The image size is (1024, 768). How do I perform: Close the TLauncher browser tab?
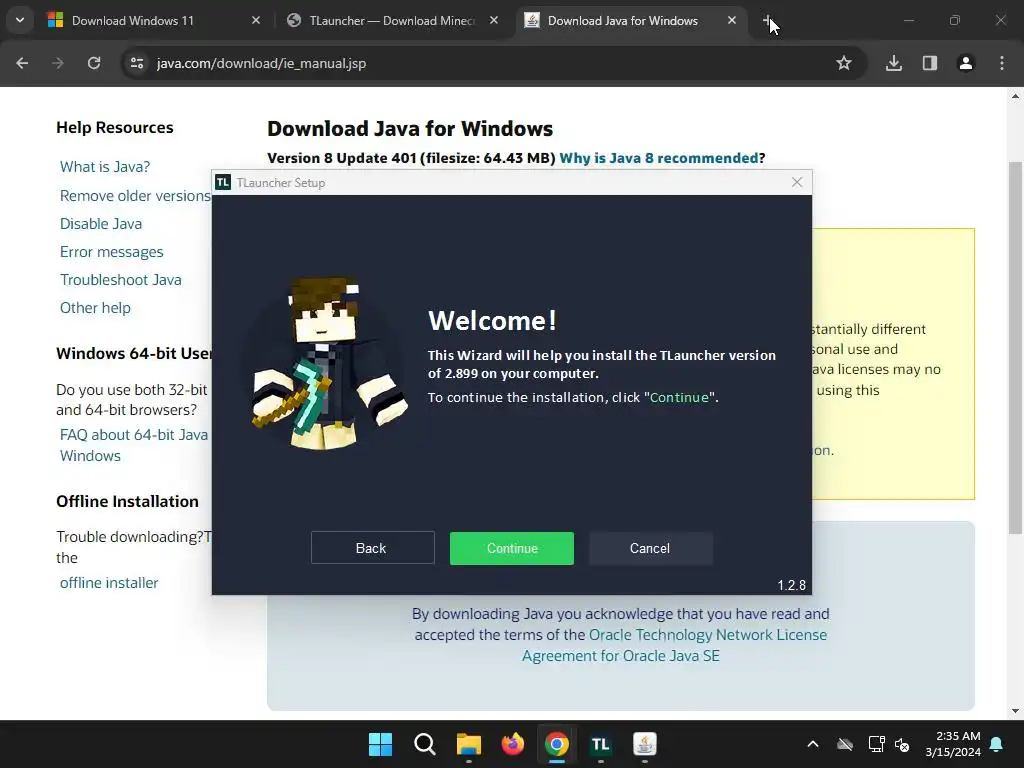(x=494, y=20)
